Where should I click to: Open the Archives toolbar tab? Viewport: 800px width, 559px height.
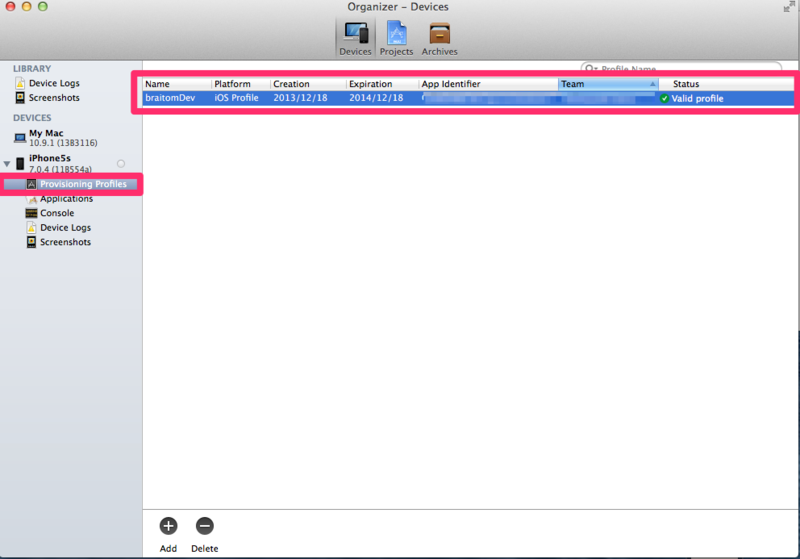[x=439, y=38]
